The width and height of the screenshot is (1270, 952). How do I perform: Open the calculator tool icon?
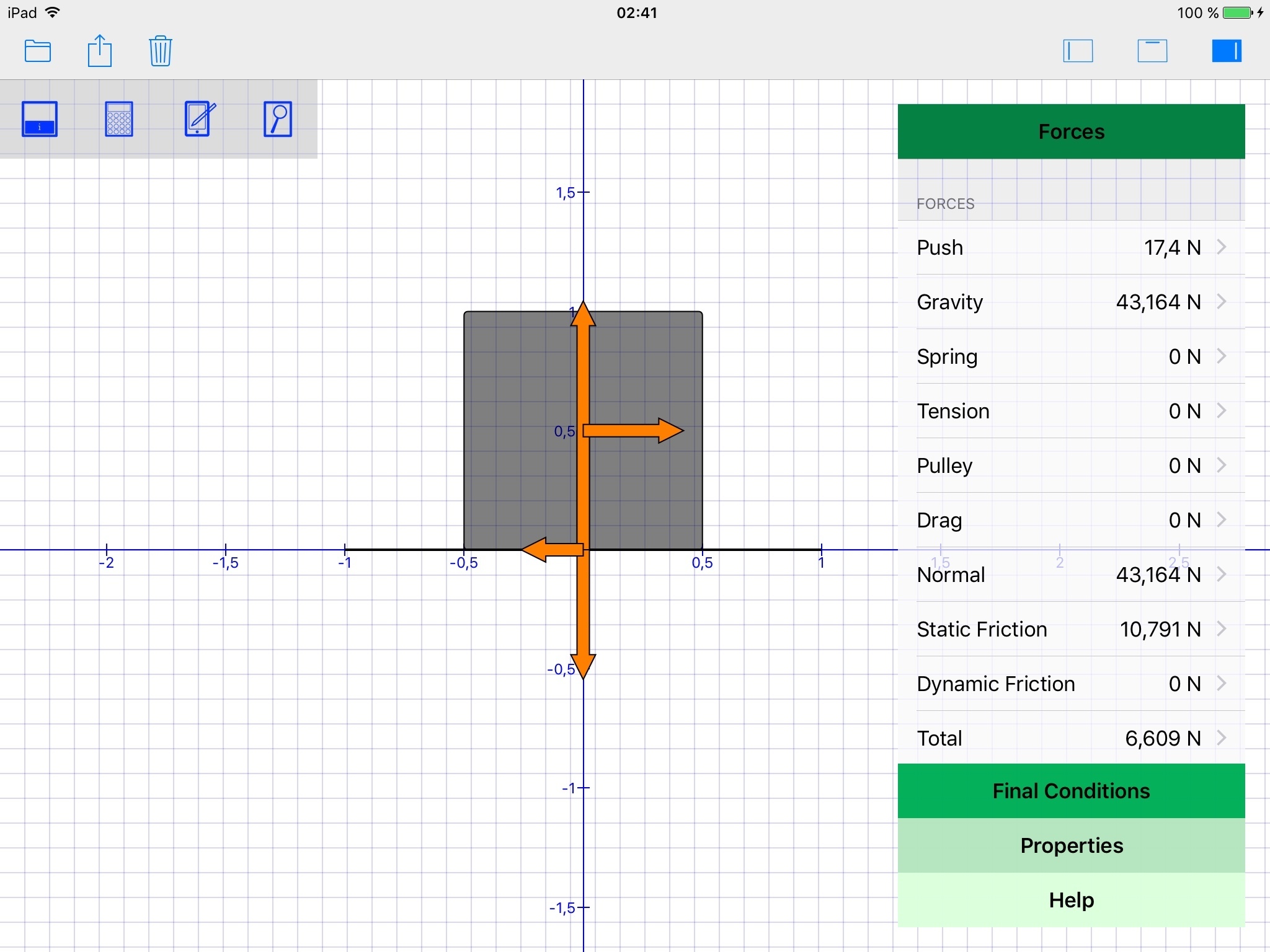click(x=119, y=119)
